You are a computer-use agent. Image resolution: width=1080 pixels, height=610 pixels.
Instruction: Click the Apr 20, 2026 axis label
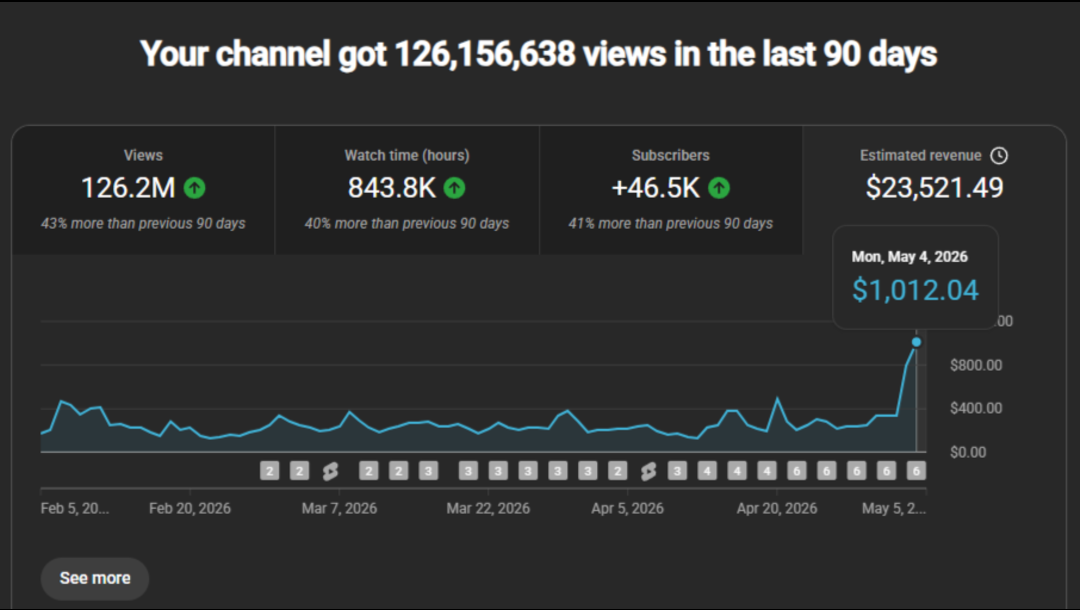point(777,509)
